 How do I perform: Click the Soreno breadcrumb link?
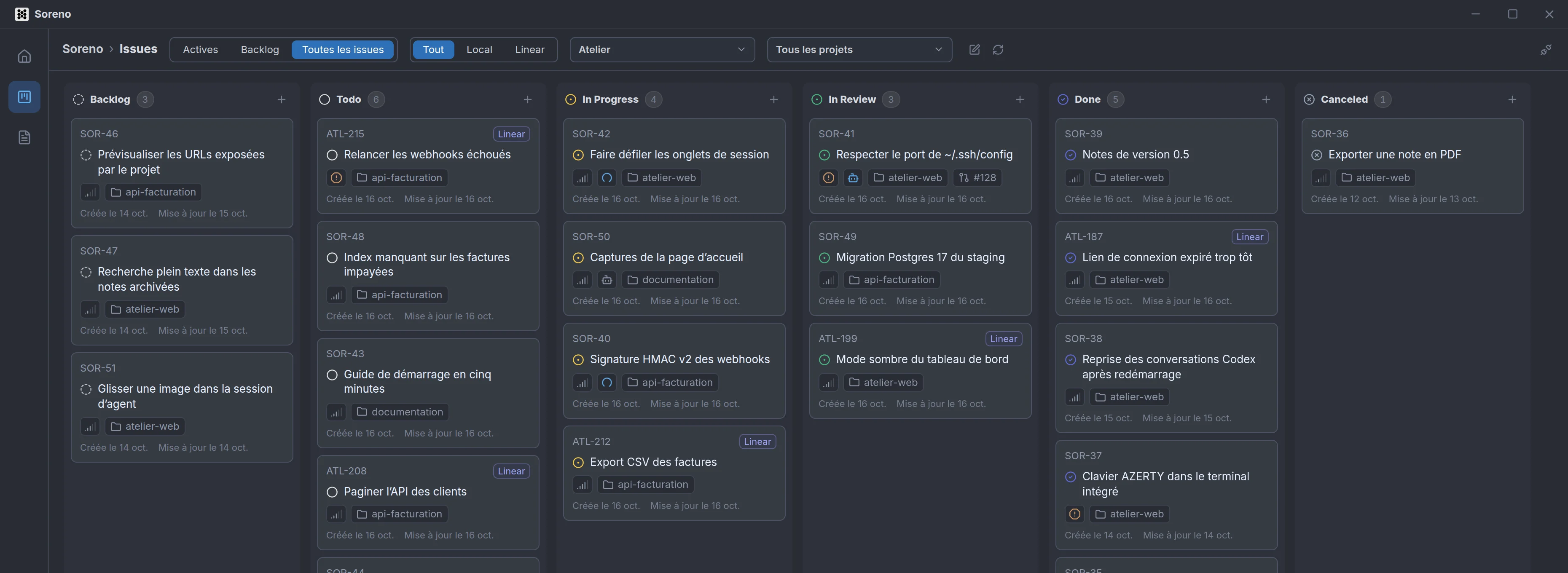83,49
